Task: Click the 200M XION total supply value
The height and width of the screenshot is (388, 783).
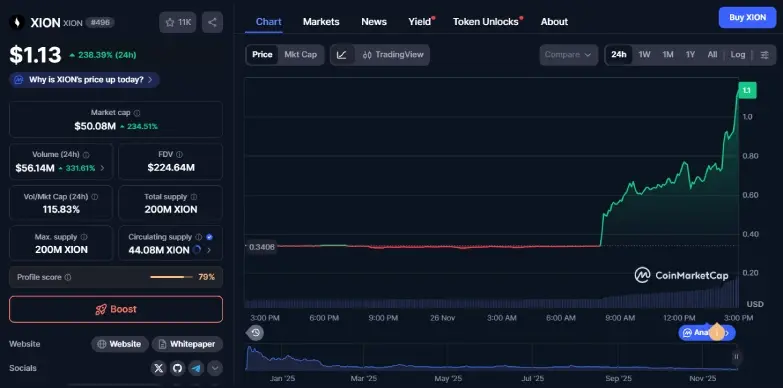Action: tap(171, 209)
